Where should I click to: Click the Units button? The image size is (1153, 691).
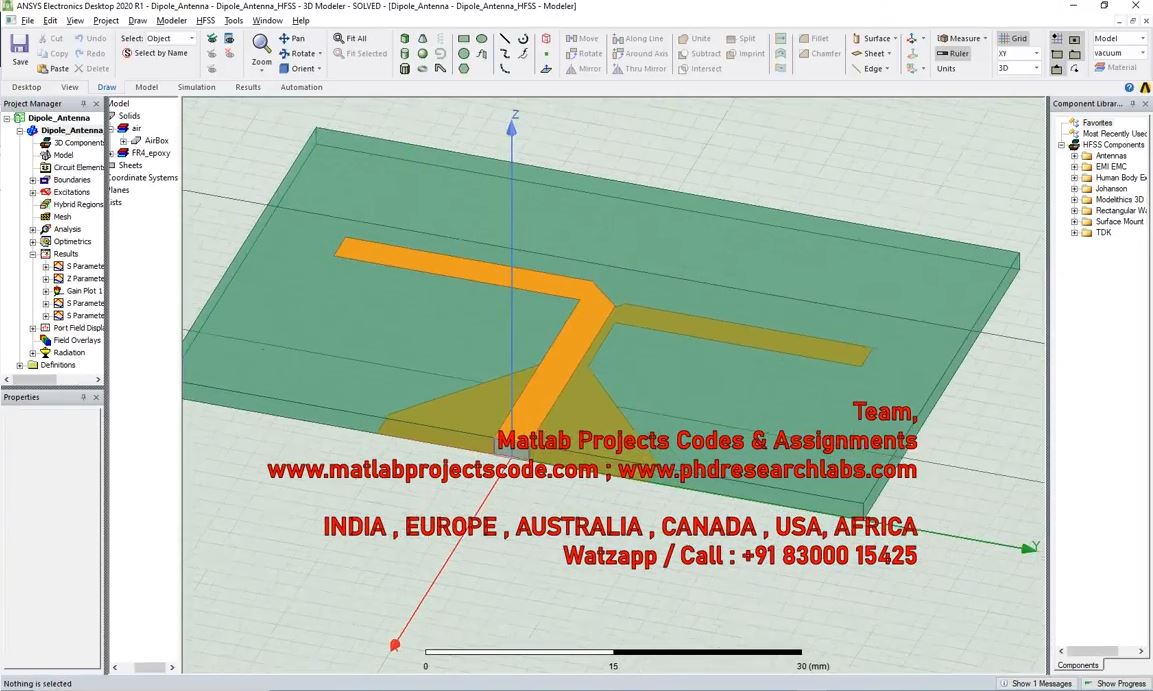946,69
